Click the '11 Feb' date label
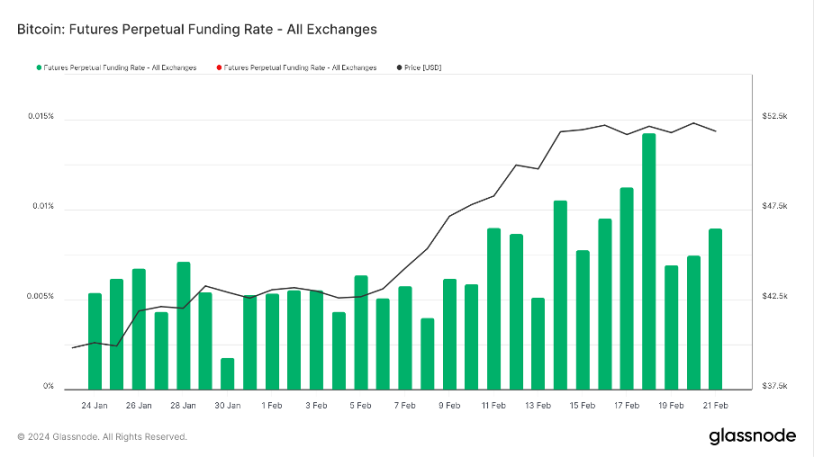This screenshot has height=457, width=814. tap(494, 406)
